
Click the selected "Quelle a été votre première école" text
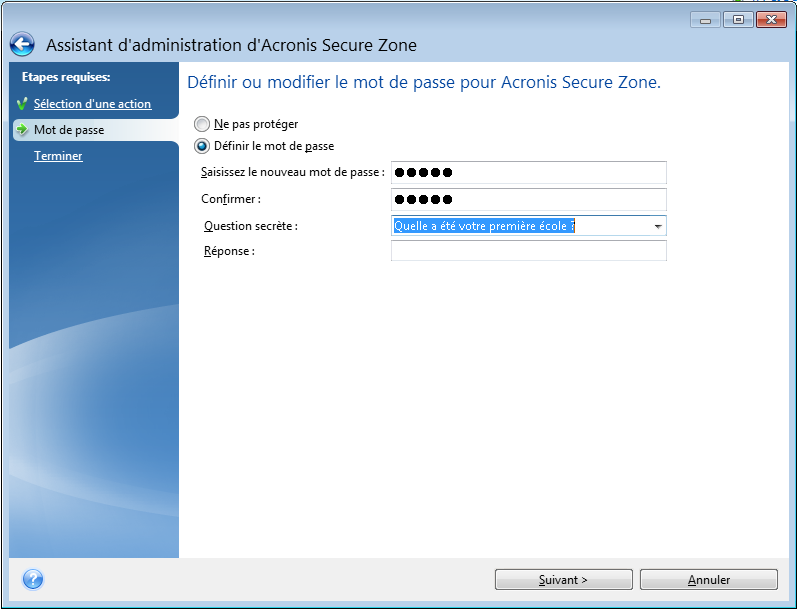(x=485, y=226)
